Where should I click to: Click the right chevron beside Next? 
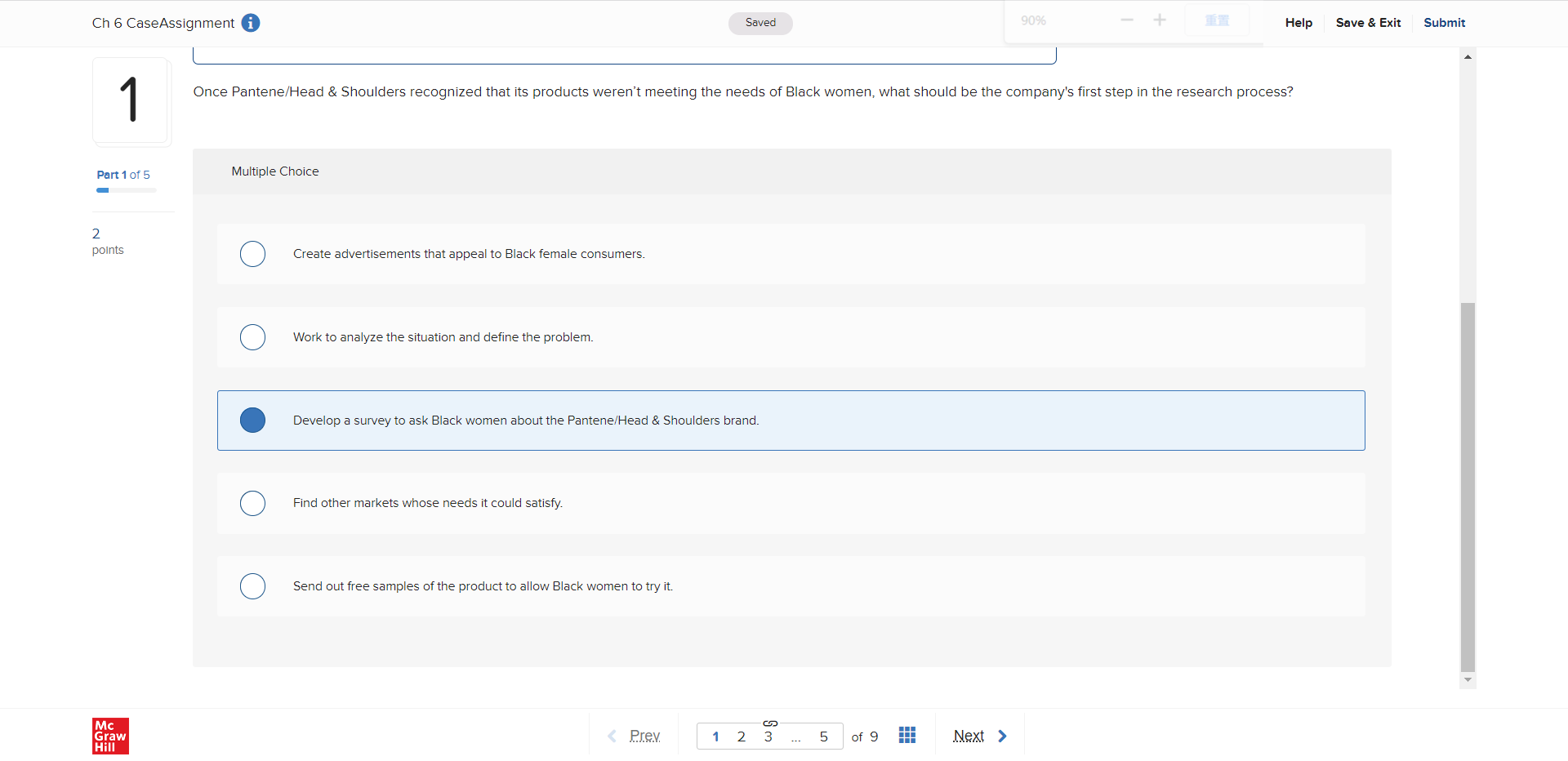pyautogui.click(x=1002, y=736)
